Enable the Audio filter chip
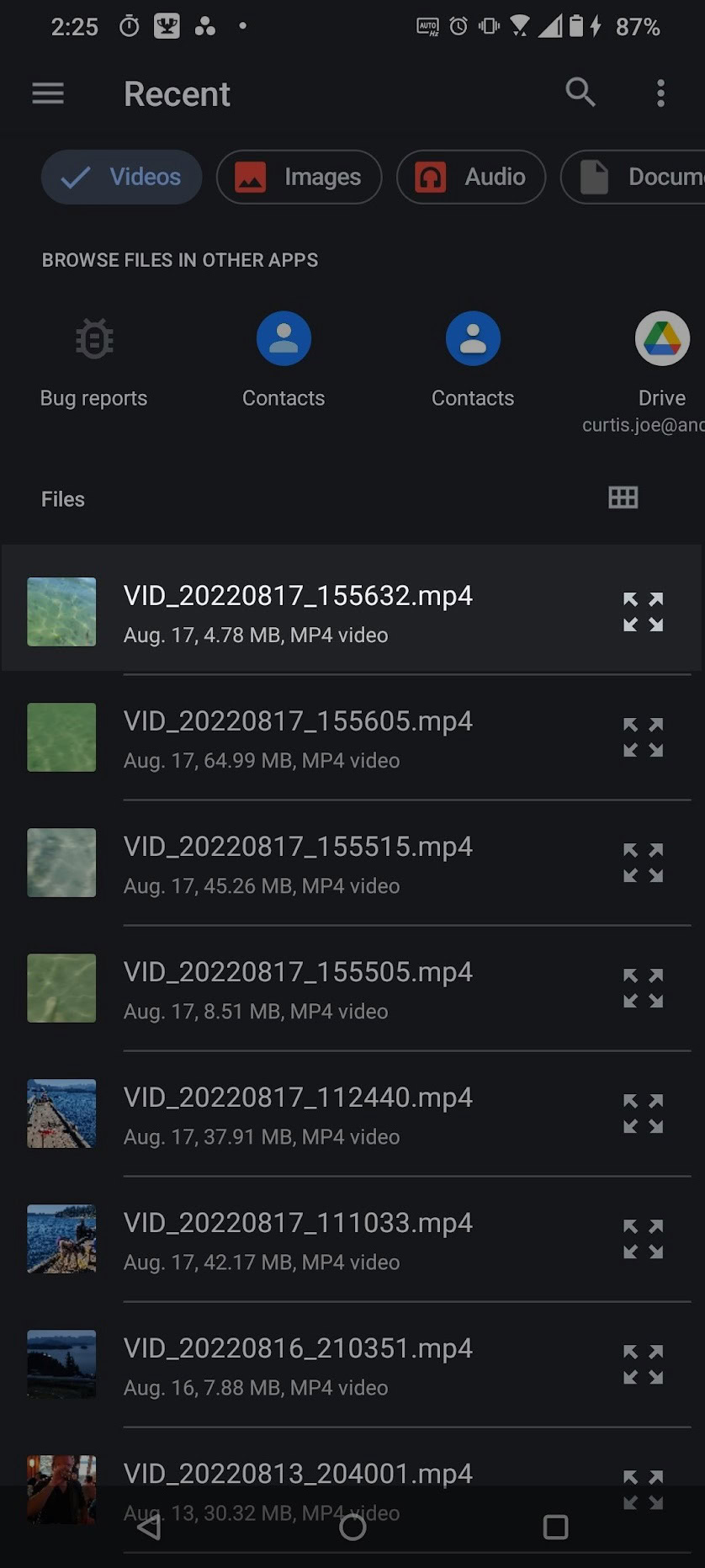This screenshot has width=705, height=1568. click(470, 177)
